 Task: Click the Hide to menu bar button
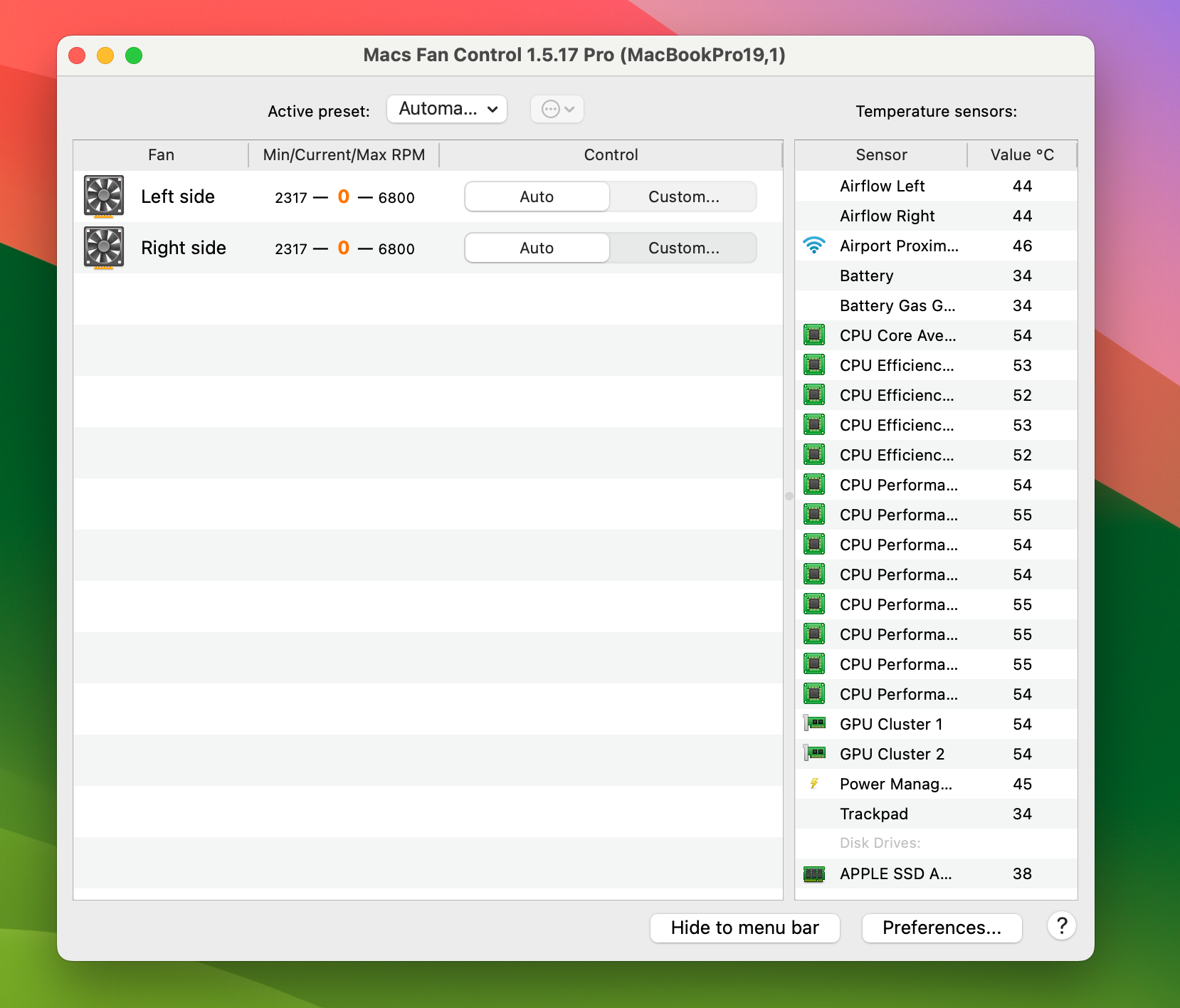[x=744, y=928]
